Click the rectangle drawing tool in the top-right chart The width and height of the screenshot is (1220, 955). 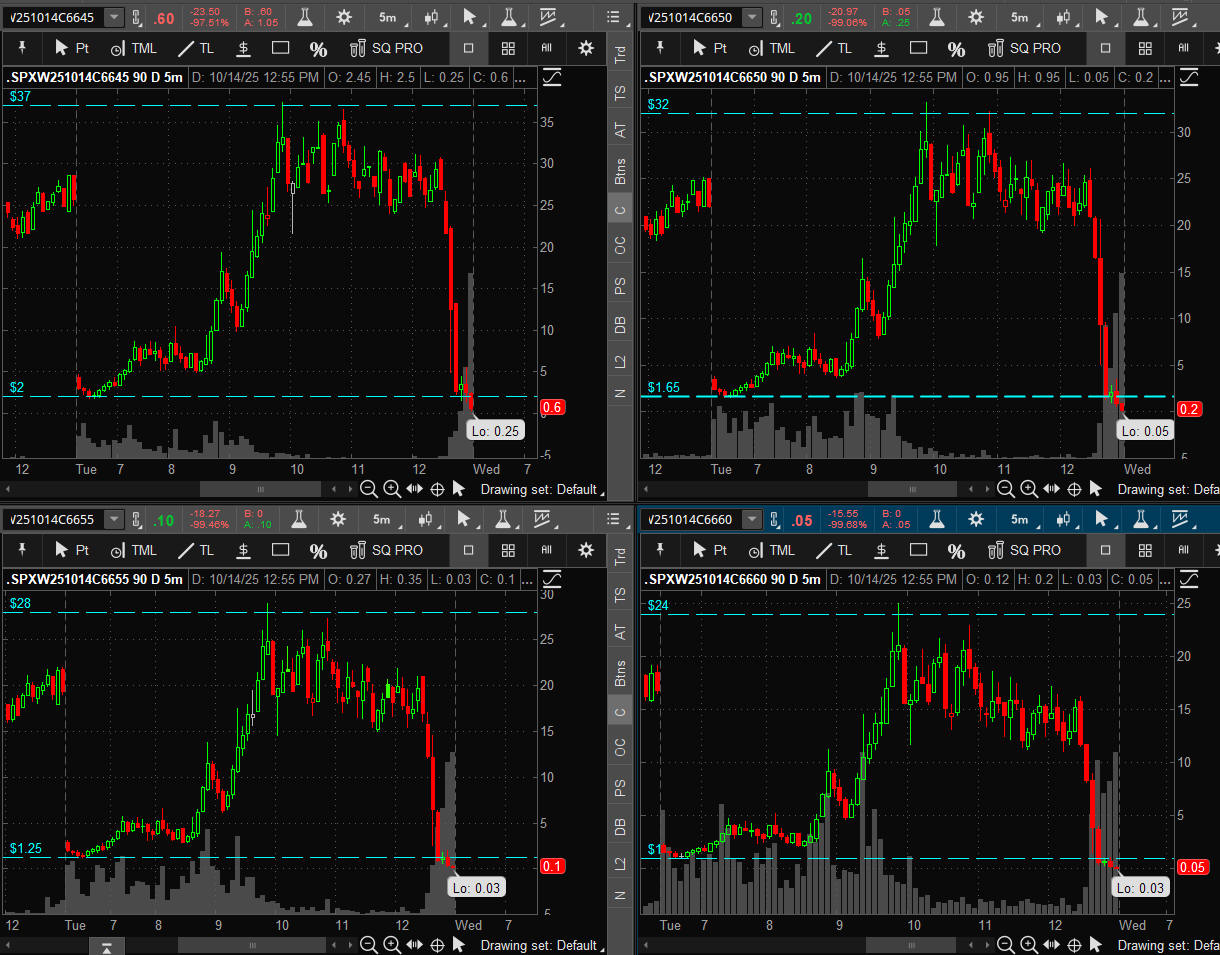pyautogui.click(x=917, y=48)
